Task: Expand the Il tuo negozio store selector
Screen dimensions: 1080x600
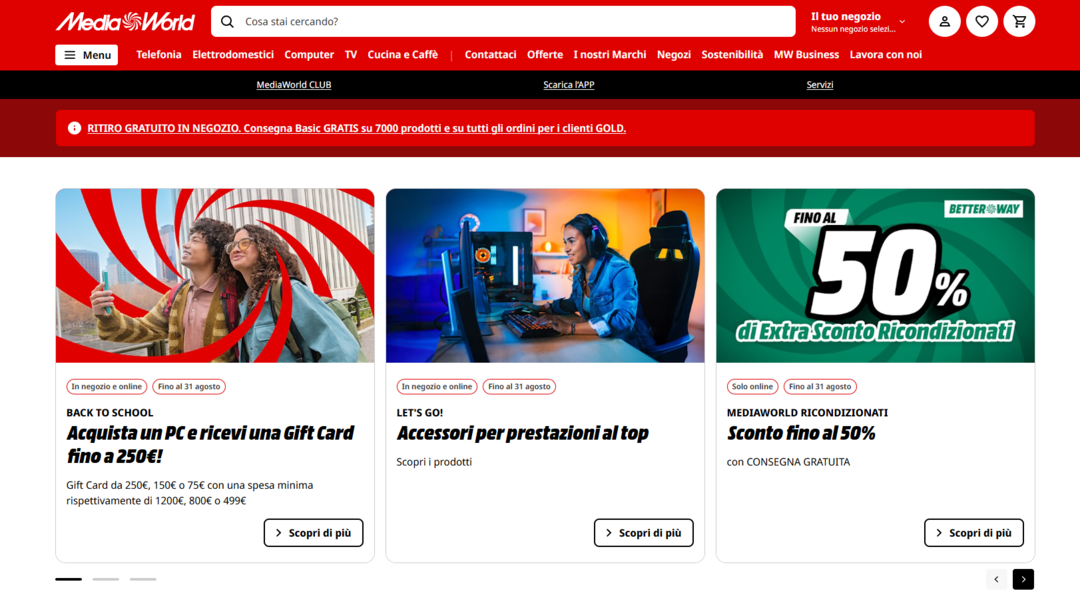Action: 858,21
